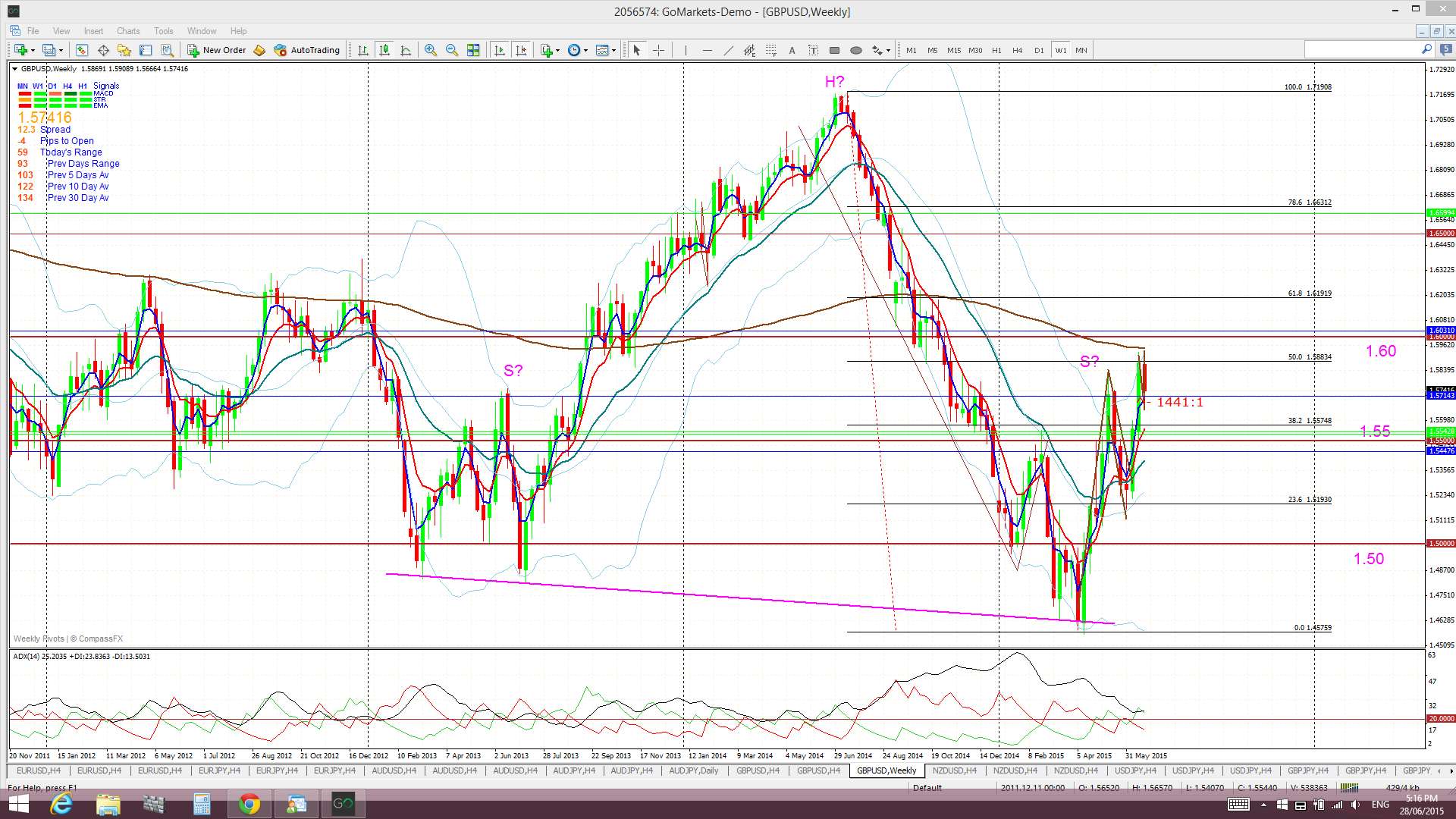Select the Equidistant Channel tool

(749, 50)
